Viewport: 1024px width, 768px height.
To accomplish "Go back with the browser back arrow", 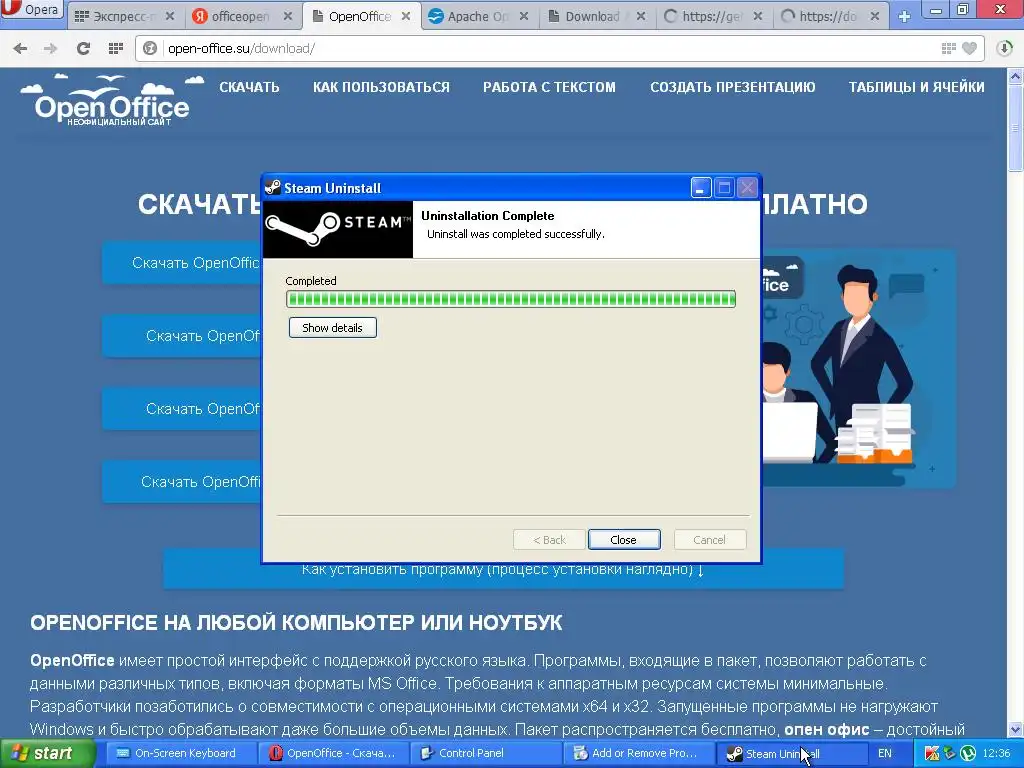I will (x=20, y=48).
